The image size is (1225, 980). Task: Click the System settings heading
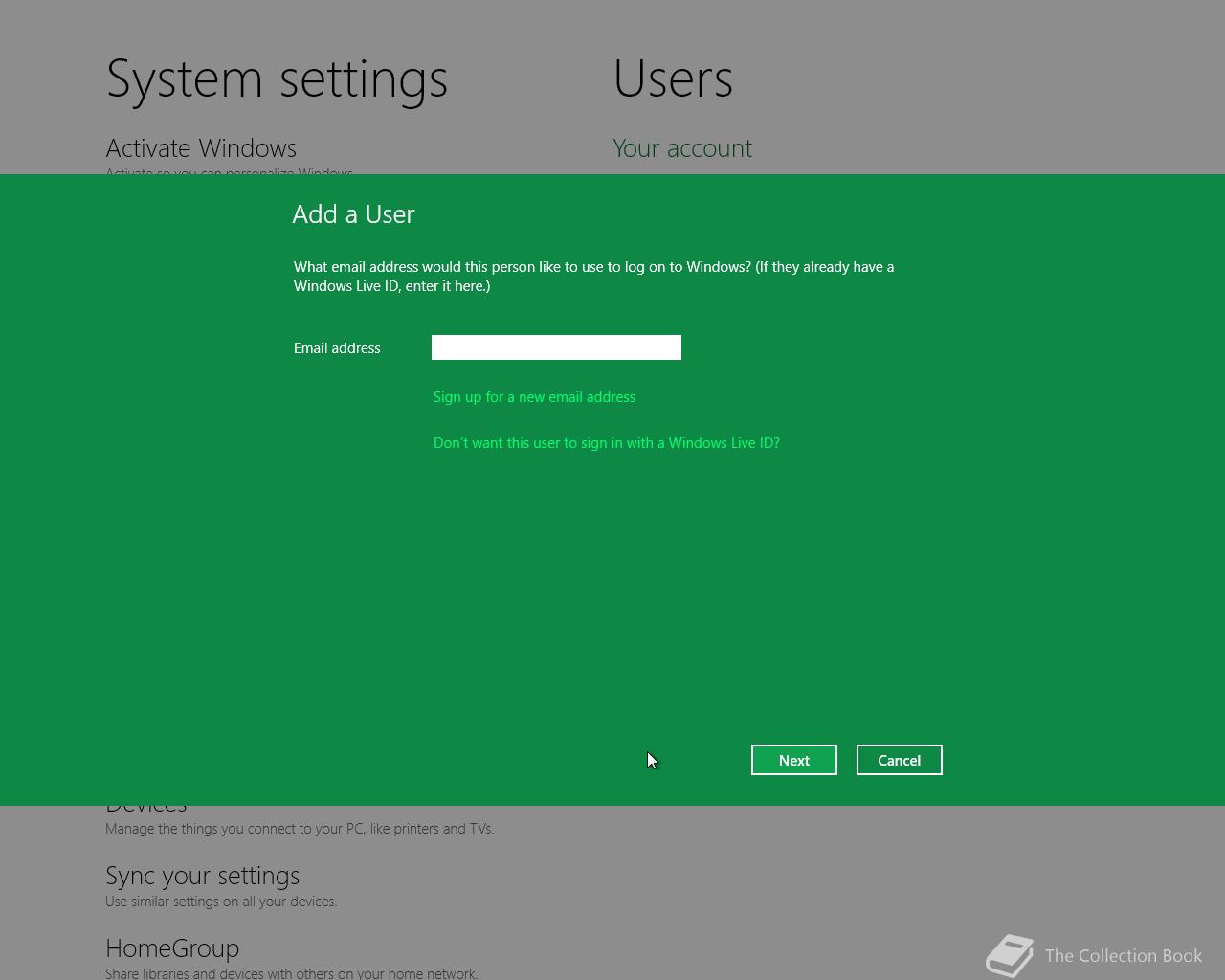click(x=277, y=78)
